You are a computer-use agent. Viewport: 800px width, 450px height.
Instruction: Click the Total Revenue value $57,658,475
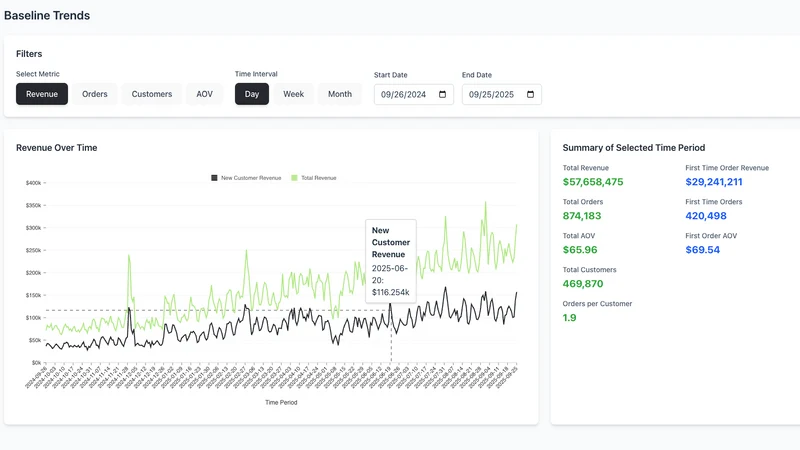(593, 182)
